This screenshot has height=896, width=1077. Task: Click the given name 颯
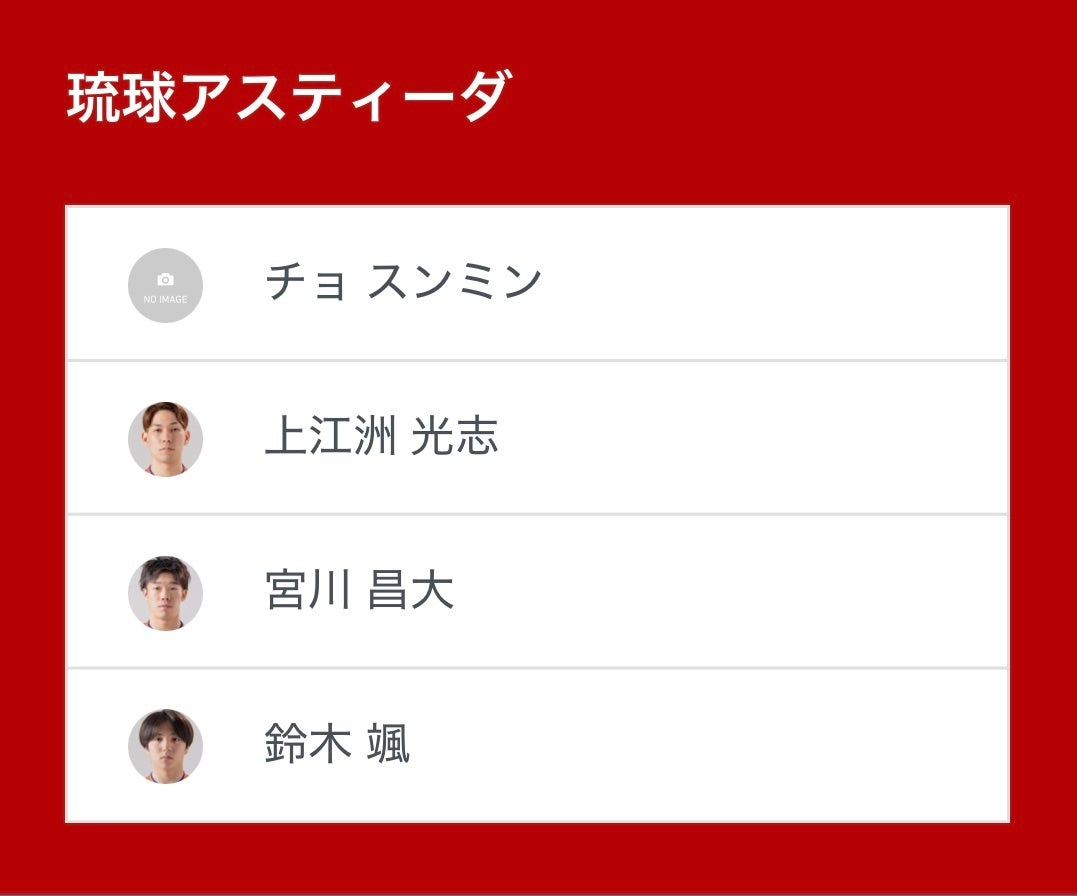click(388, 745)
